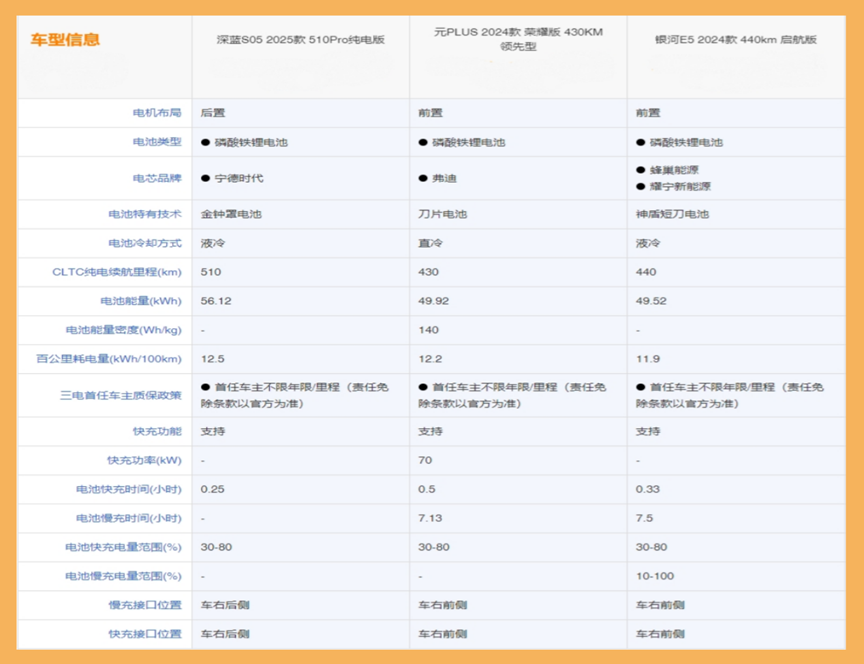
Task: Click the 快充接口位置 row label
Action: coord(145,634)
